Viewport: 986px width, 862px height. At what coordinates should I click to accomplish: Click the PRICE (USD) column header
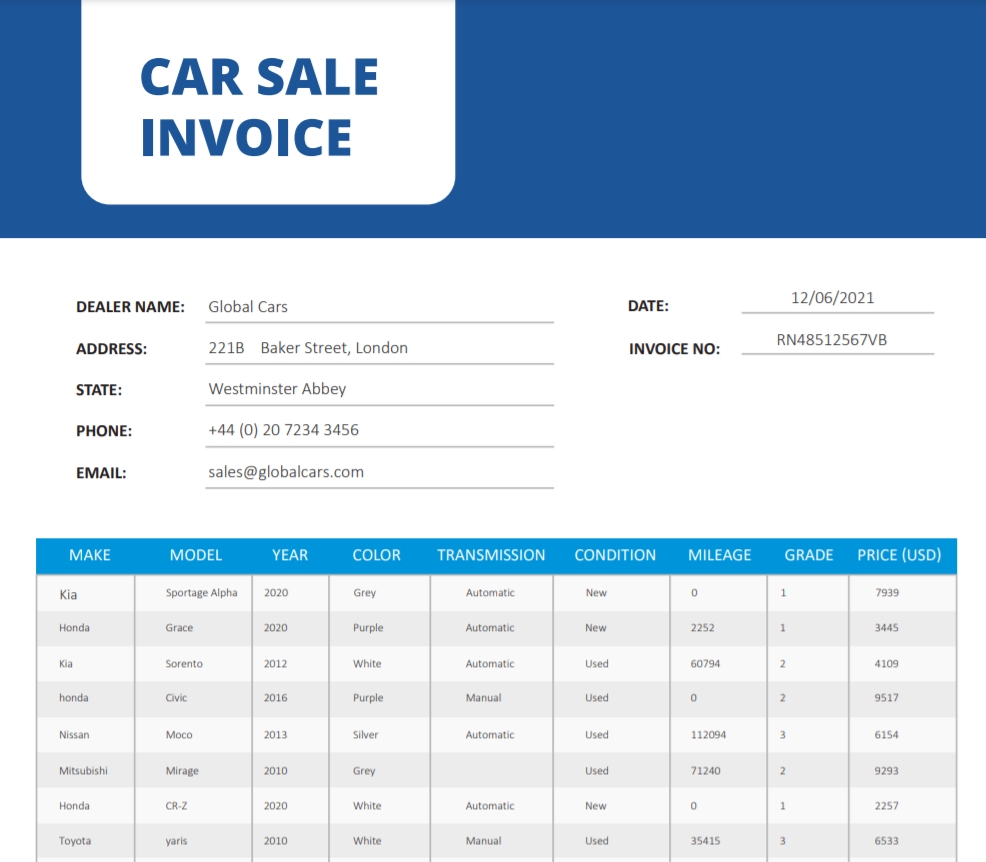899,555
